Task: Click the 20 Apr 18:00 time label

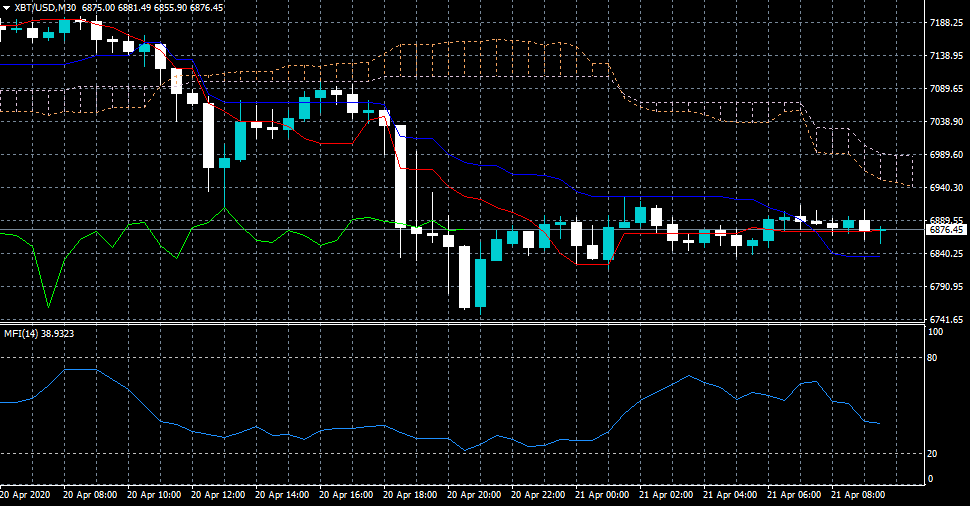Action: [410, 495]
